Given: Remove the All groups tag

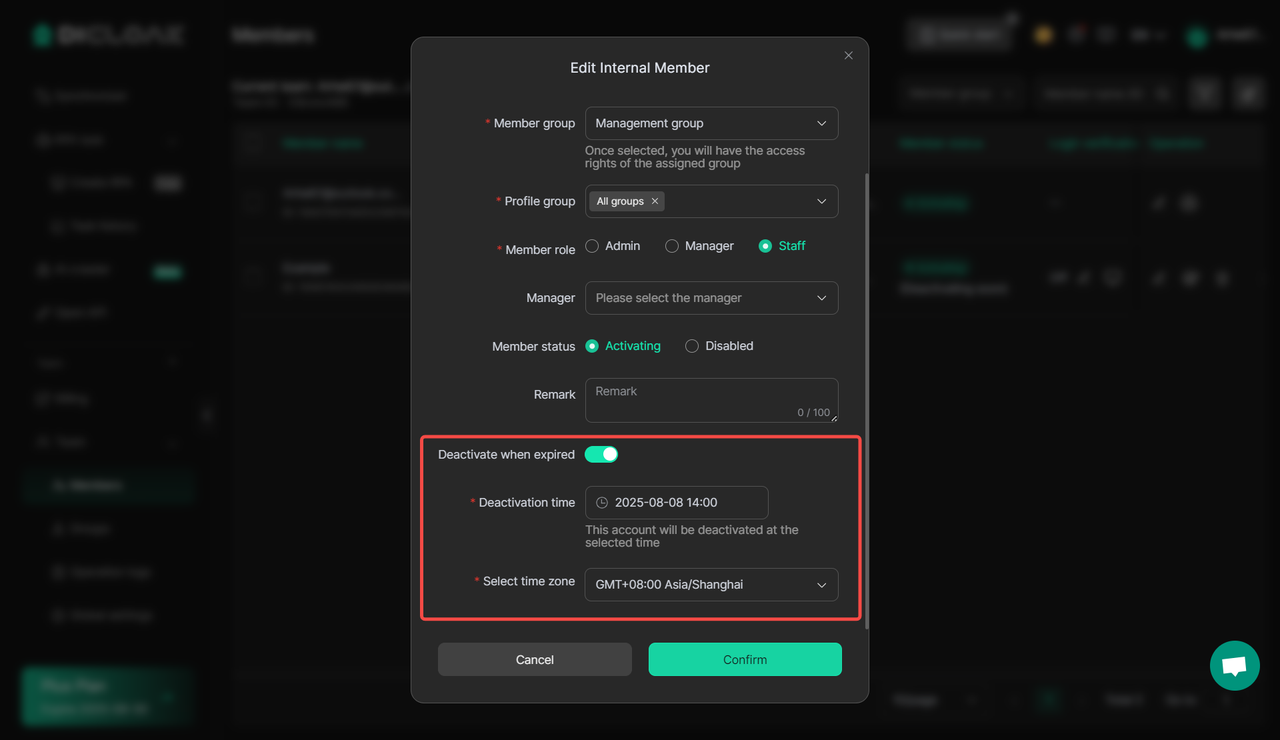Looking at the screenshot, I should pos(655,201).
